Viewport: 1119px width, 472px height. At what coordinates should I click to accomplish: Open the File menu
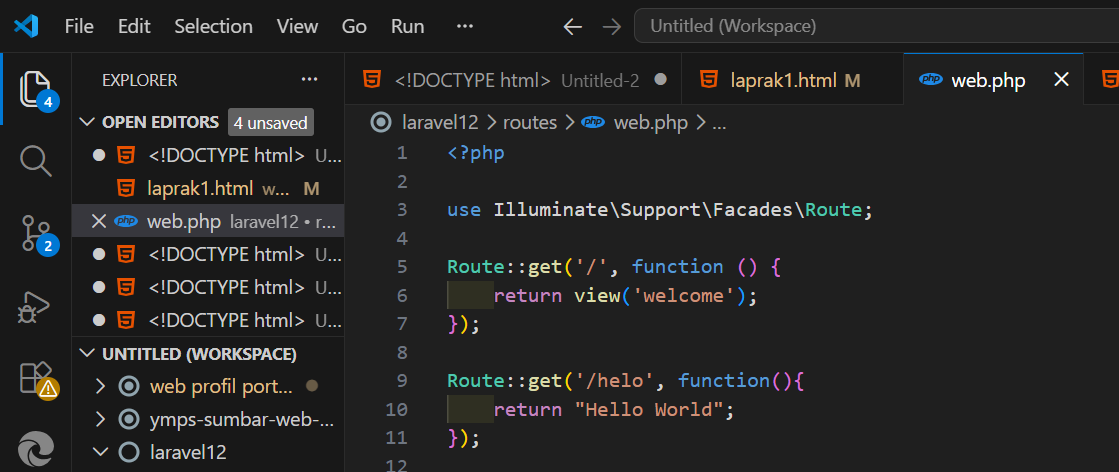(x=79, y=26)
